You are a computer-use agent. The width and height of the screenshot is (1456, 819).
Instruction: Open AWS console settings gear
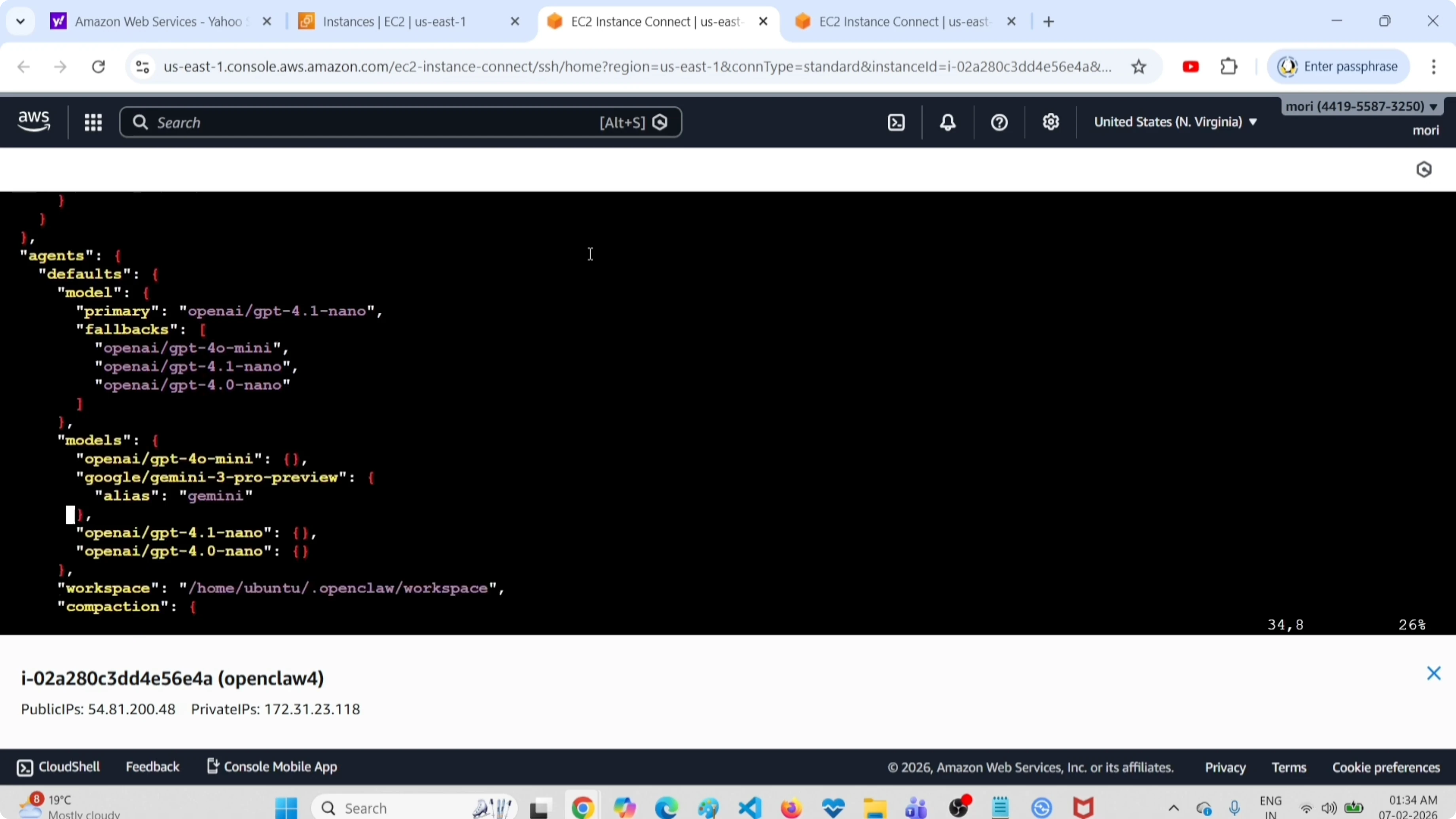coord(1051,122)
